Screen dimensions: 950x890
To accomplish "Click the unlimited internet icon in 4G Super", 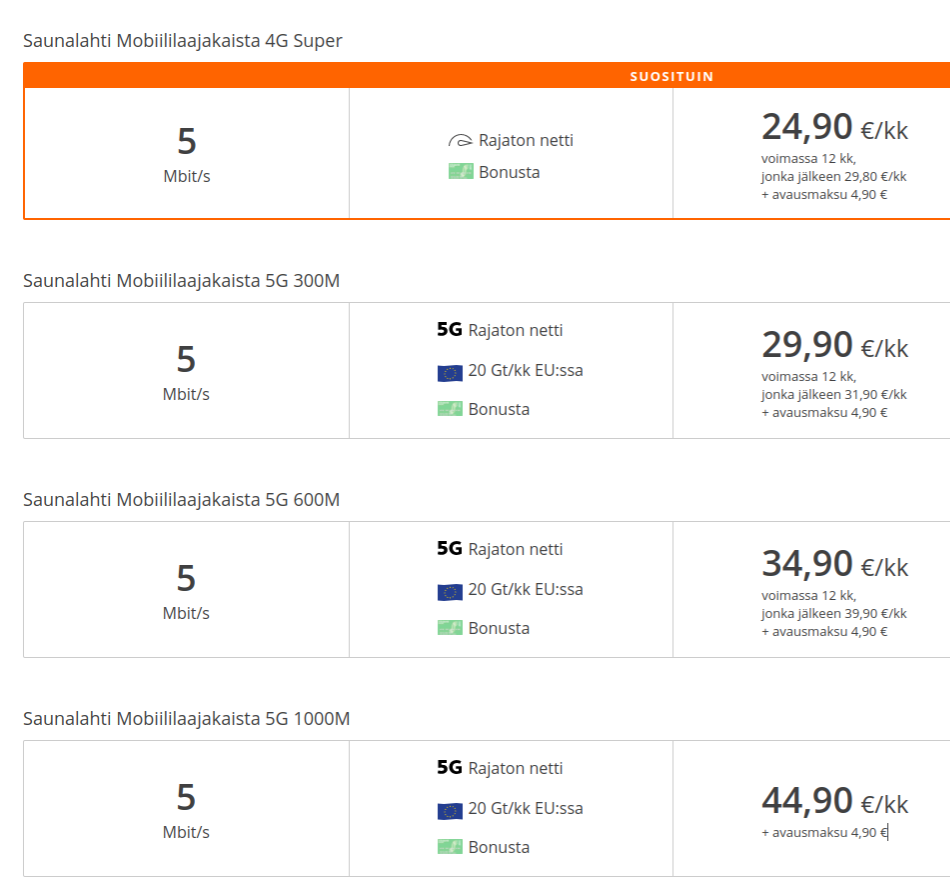I will coord(460,141).
